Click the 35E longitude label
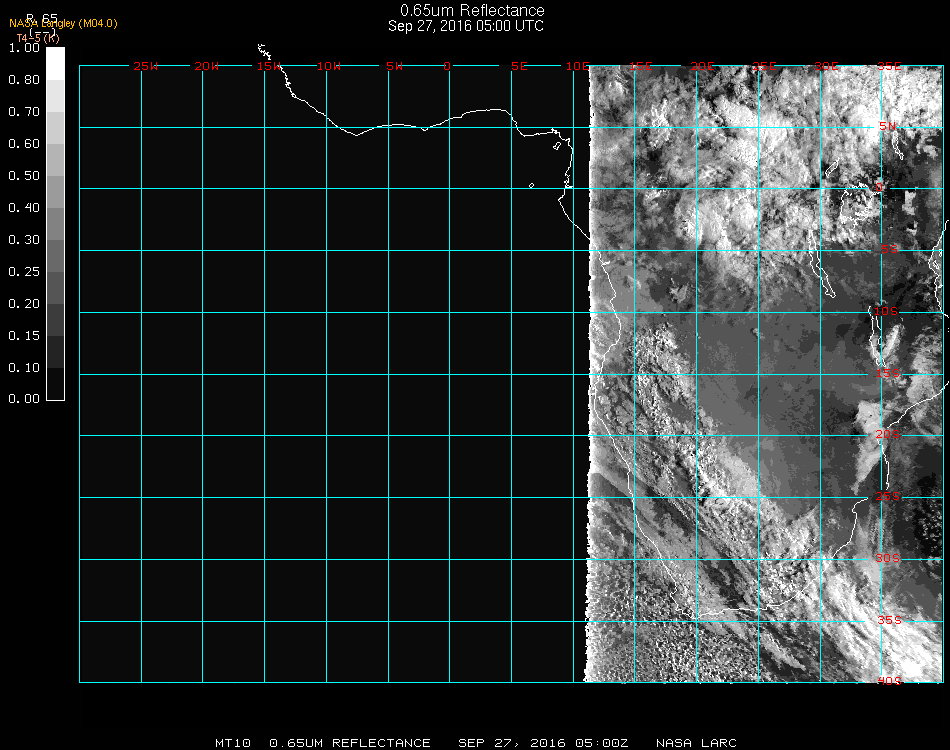Screen dimensions: 950x750 (x=889, y=66)
